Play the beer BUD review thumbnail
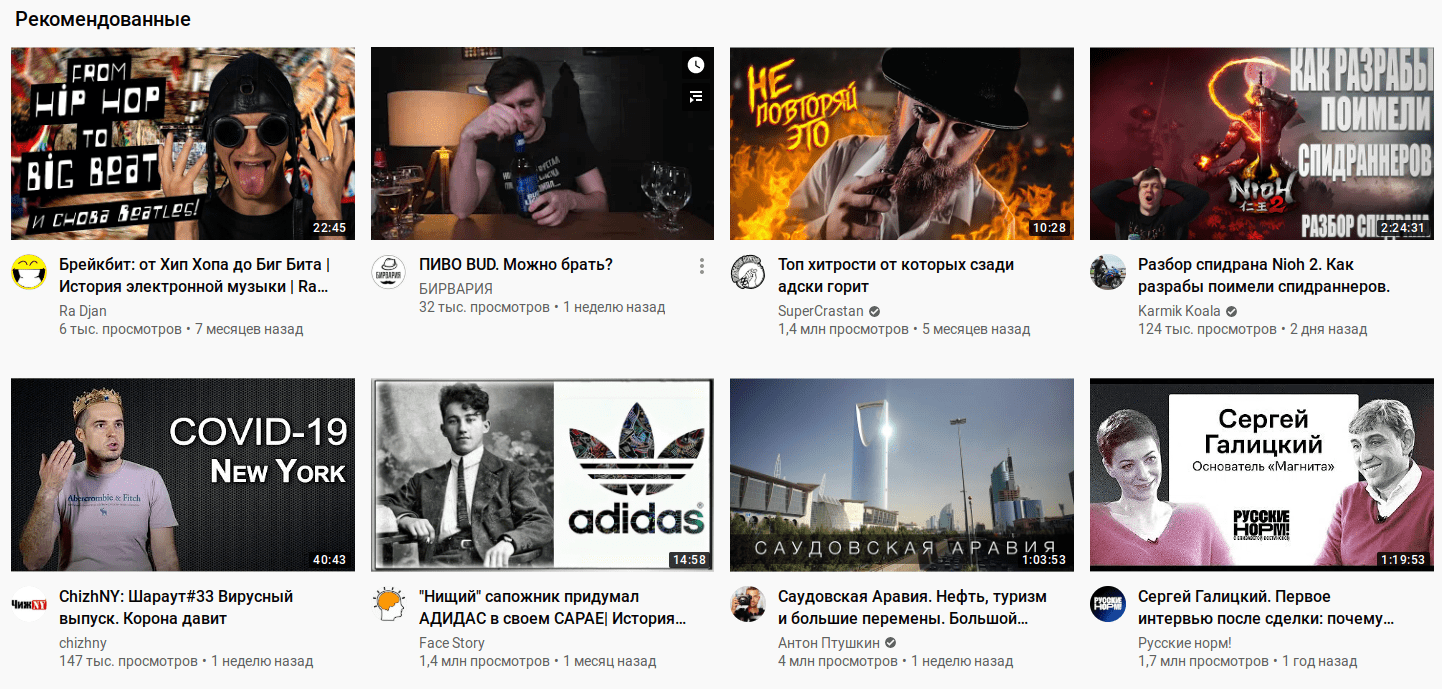The height and width of the screenshot is (689, 1442). pyautogui.click(x=542, y=143)
